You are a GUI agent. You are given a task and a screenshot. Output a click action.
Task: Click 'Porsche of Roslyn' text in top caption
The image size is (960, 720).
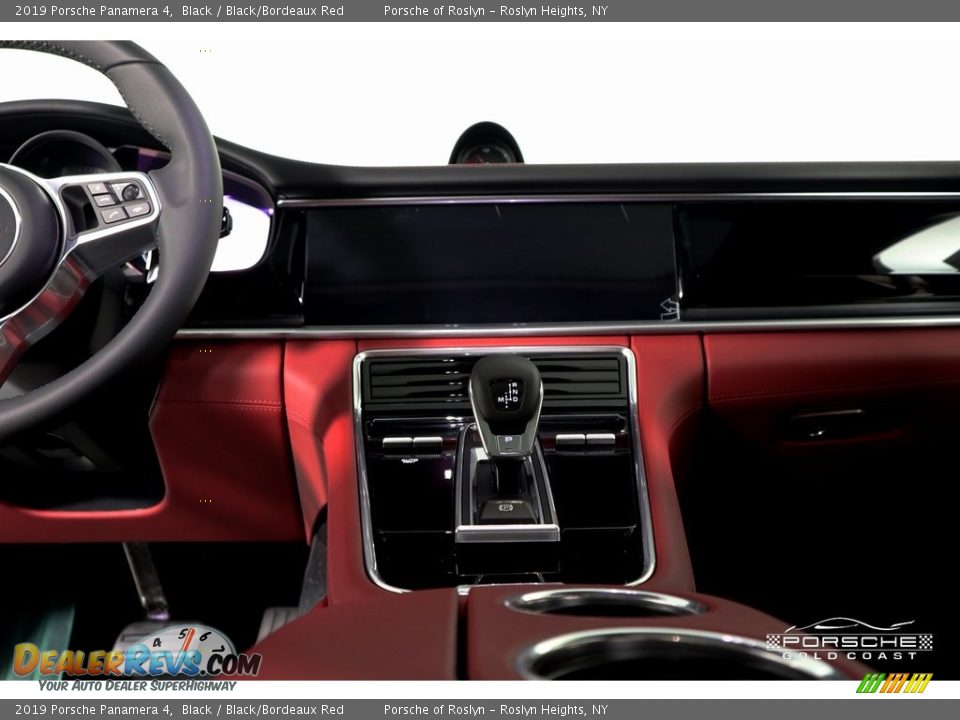tap(434, 11)
